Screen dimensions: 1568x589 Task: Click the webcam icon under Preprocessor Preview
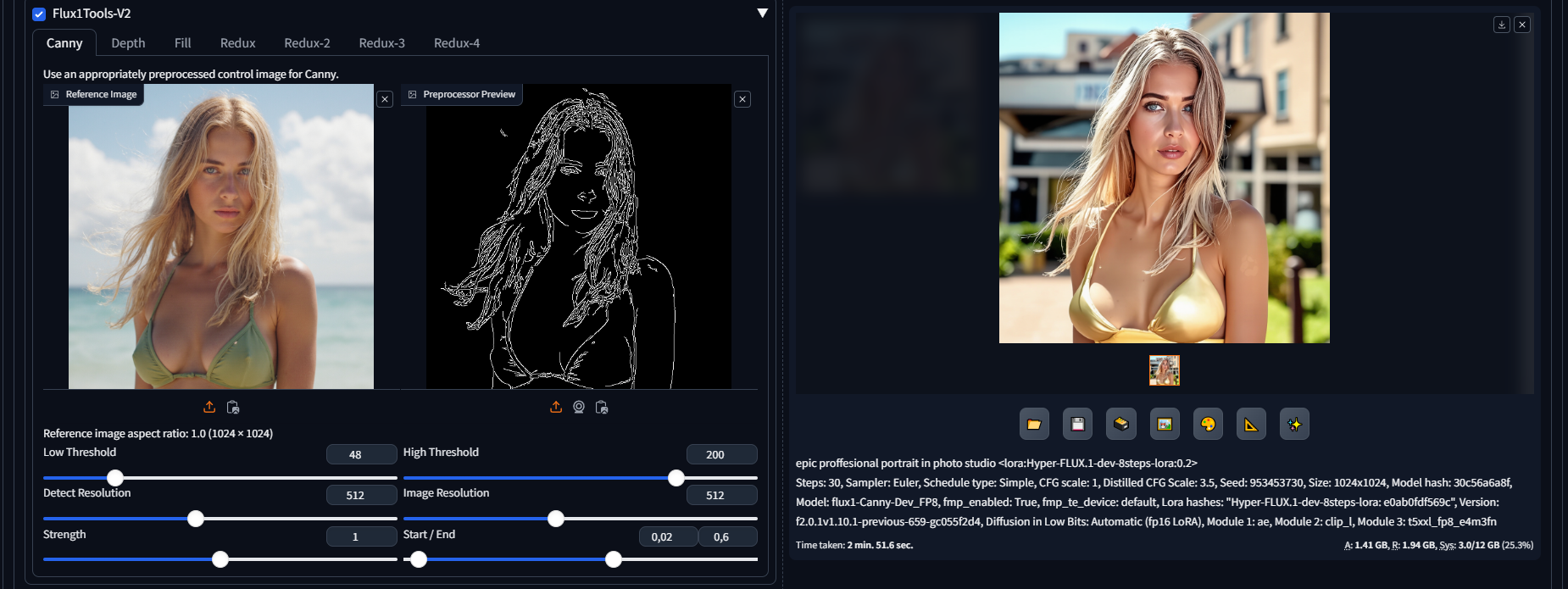pos(579,407)
